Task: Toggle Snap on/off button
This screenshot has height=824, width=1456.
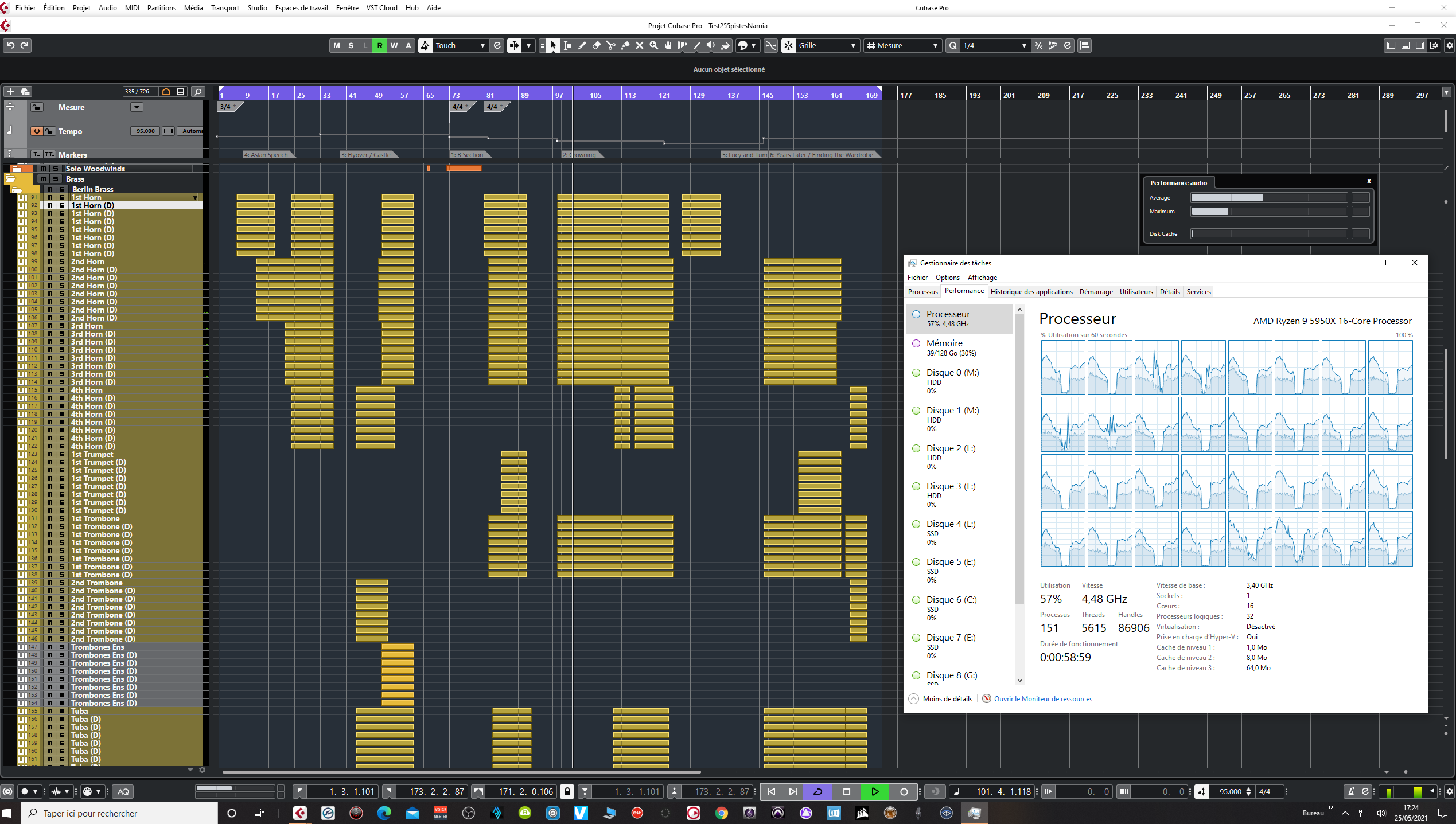Action: (789, 45)
